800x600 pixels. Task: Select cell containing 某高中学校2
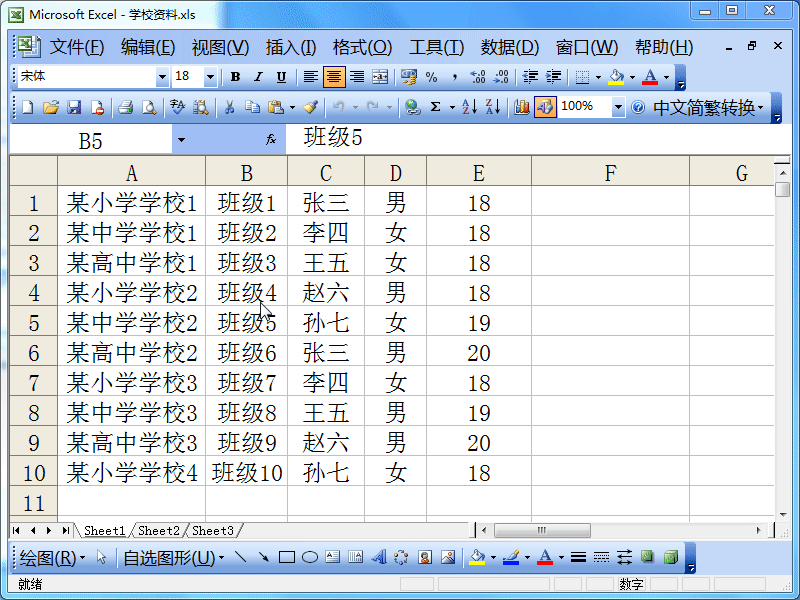point(132,353)
